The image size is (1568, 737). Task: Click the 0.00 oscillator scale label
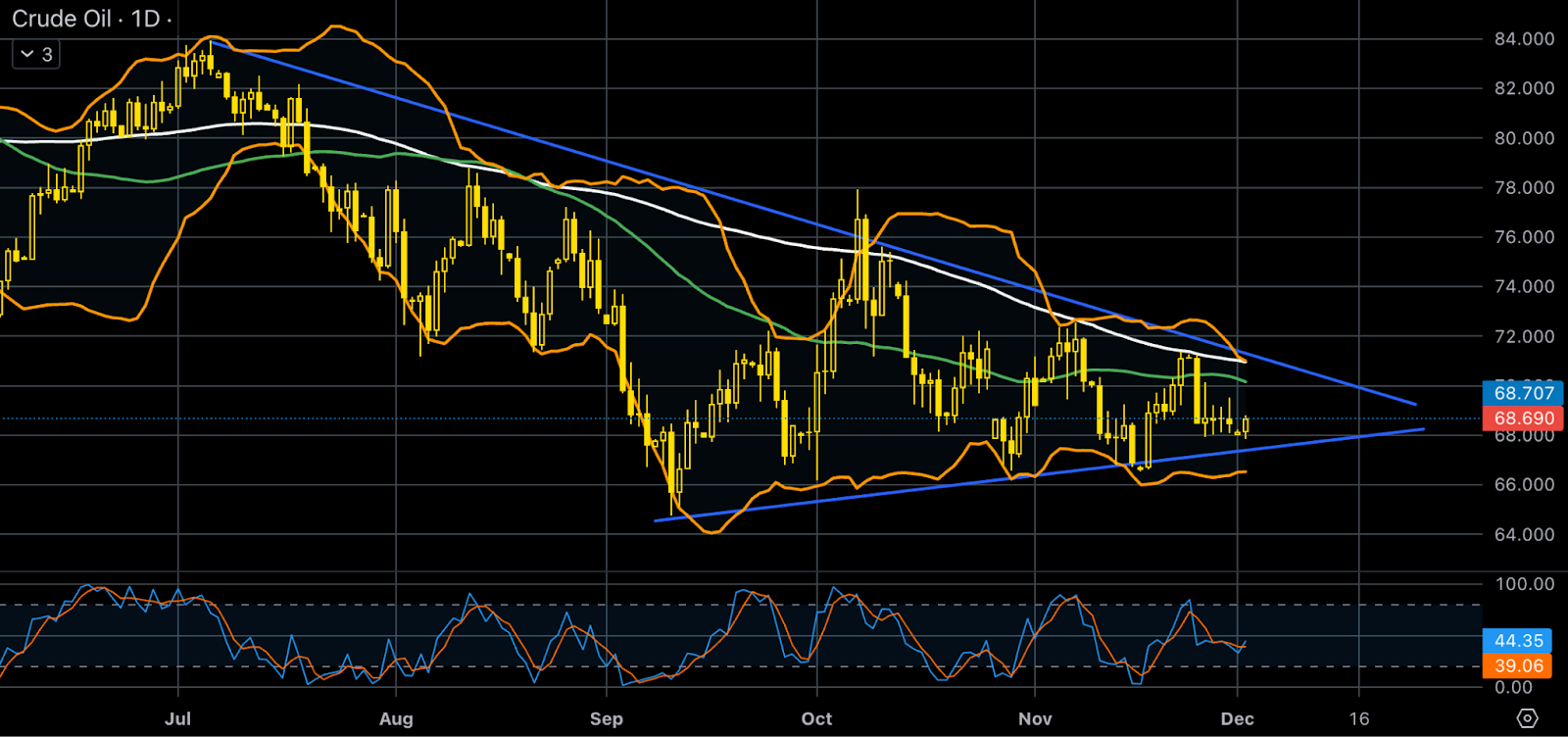click(x=1513, y=687)
